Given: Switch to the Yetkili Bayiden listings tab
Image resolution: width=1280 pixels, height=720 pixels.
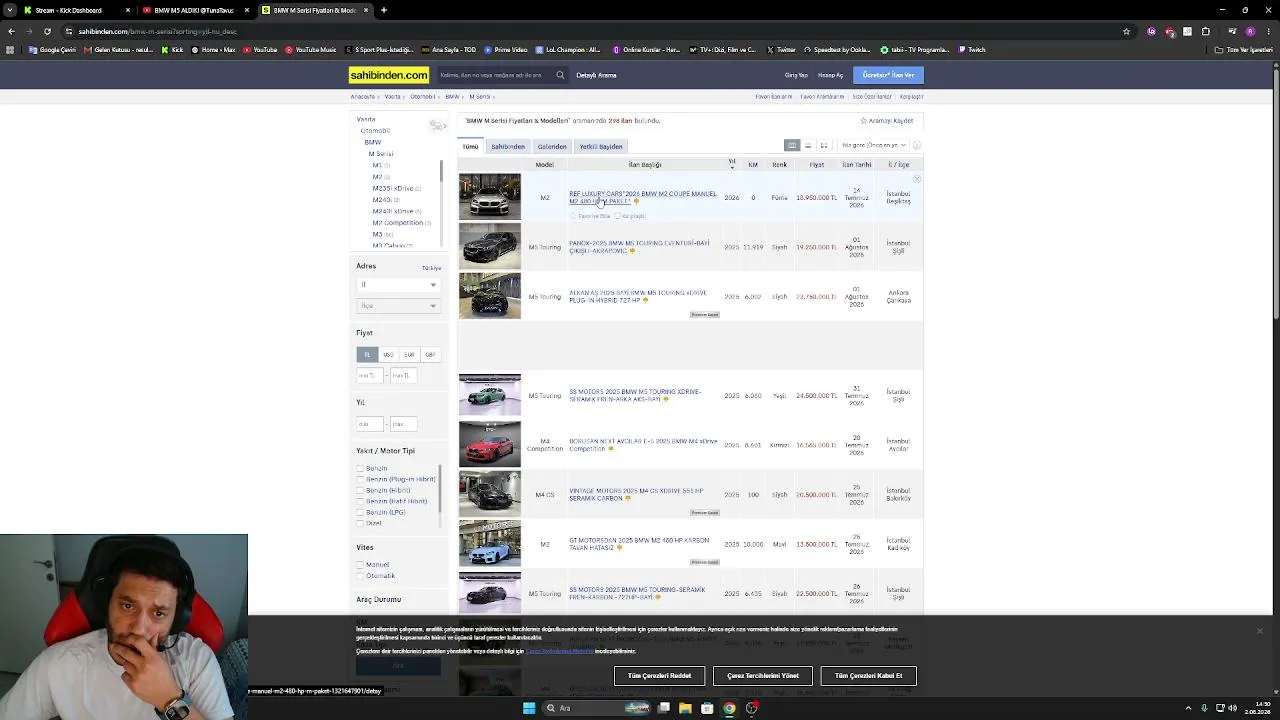Looking at the screenshot, I should [601, 147].
